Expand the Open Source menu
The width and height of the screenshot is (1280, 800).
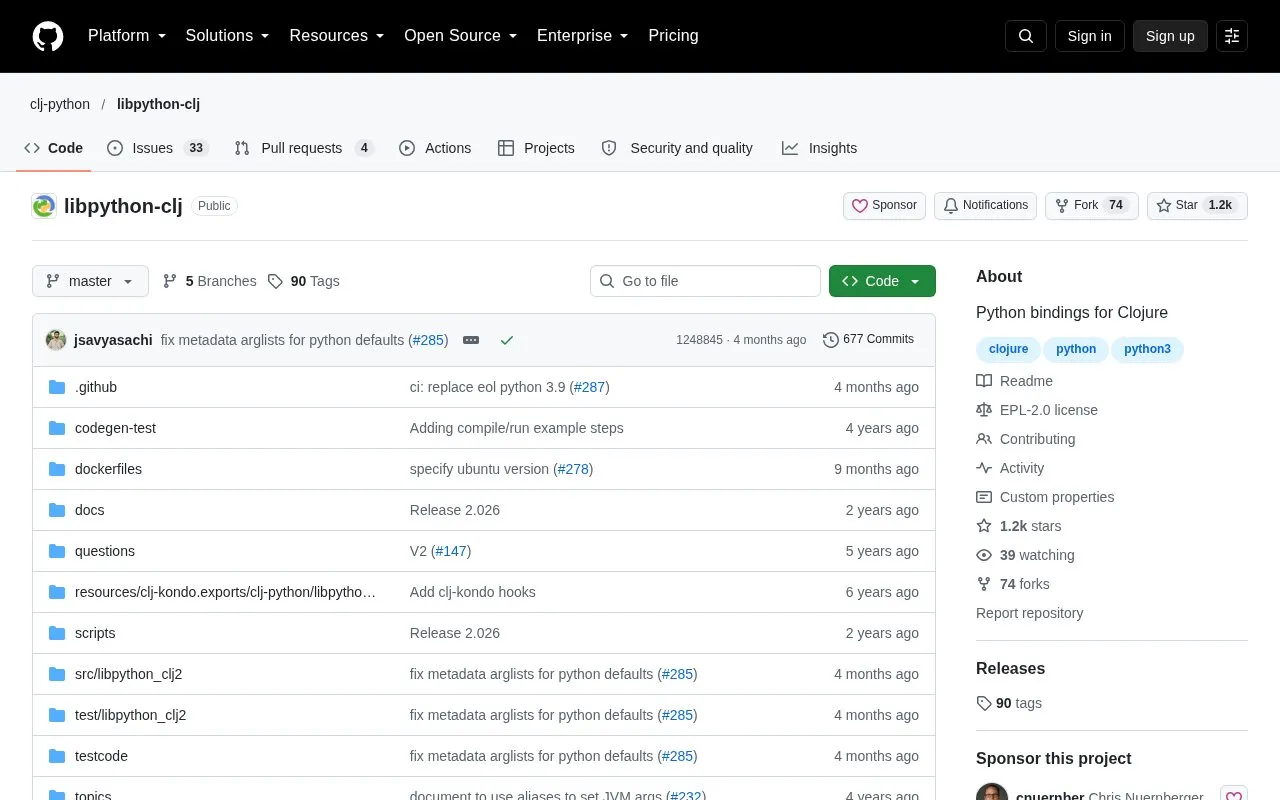pos(461,36)
